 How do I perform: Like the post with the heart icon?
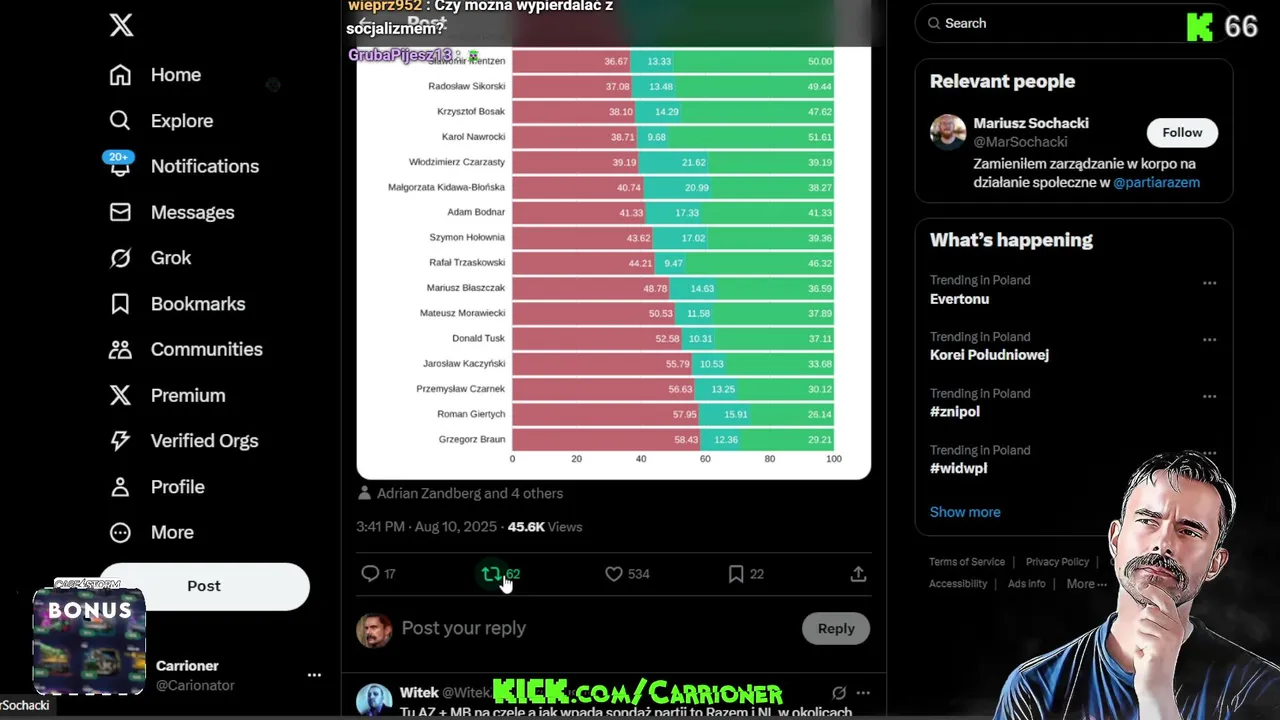(x=614, y=574)
